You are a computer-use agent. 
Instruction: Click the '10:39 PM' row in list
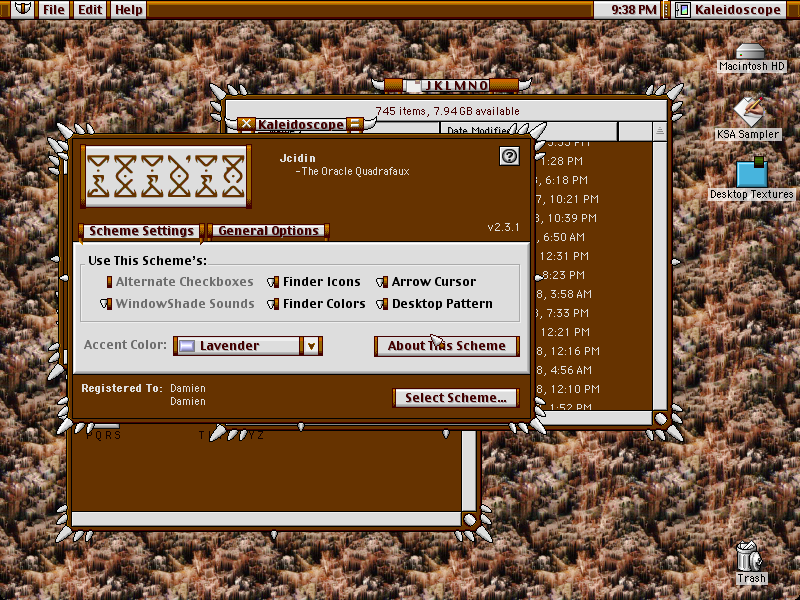point(566,218)
